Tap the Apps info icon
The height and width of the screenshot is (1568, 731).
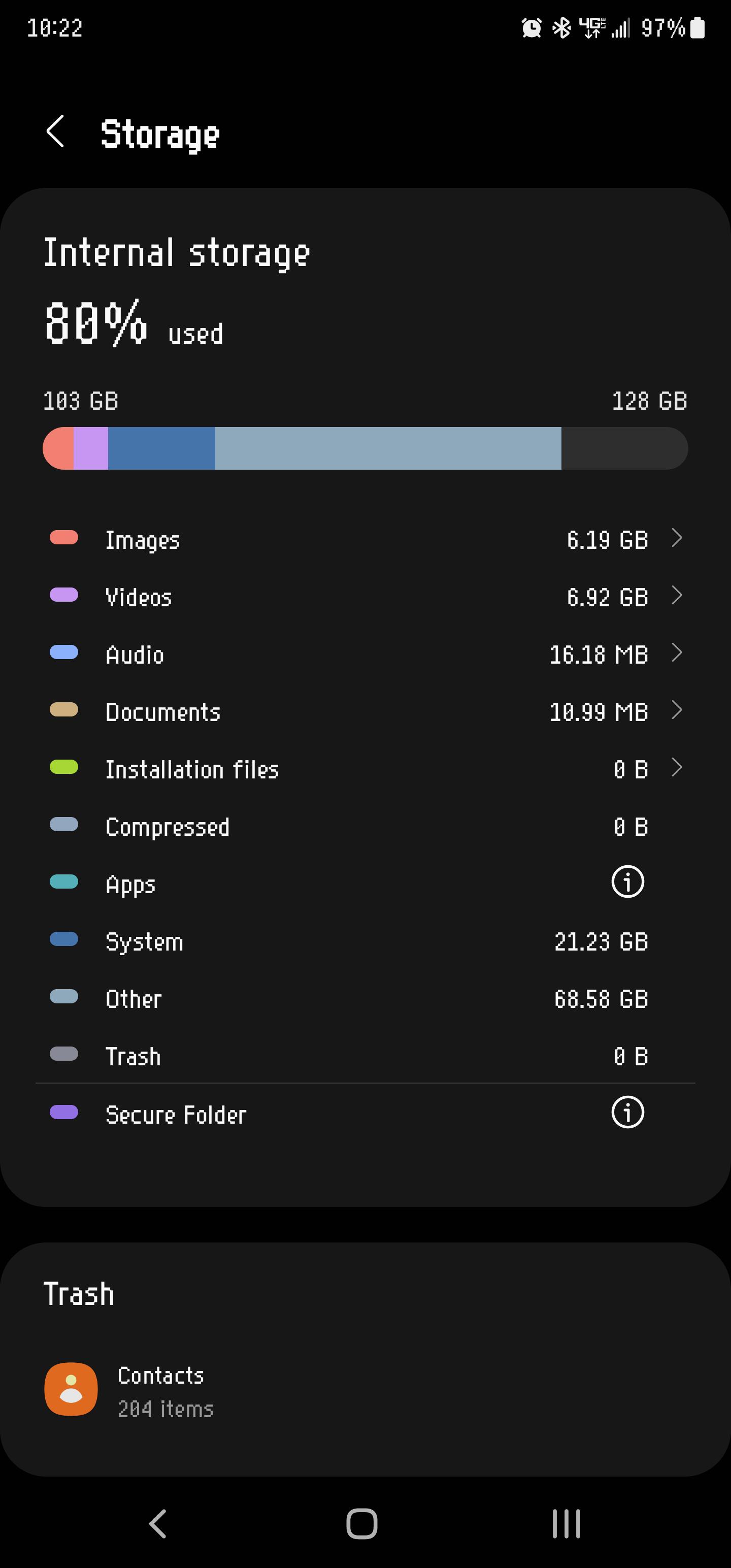(x=627, y=881)
